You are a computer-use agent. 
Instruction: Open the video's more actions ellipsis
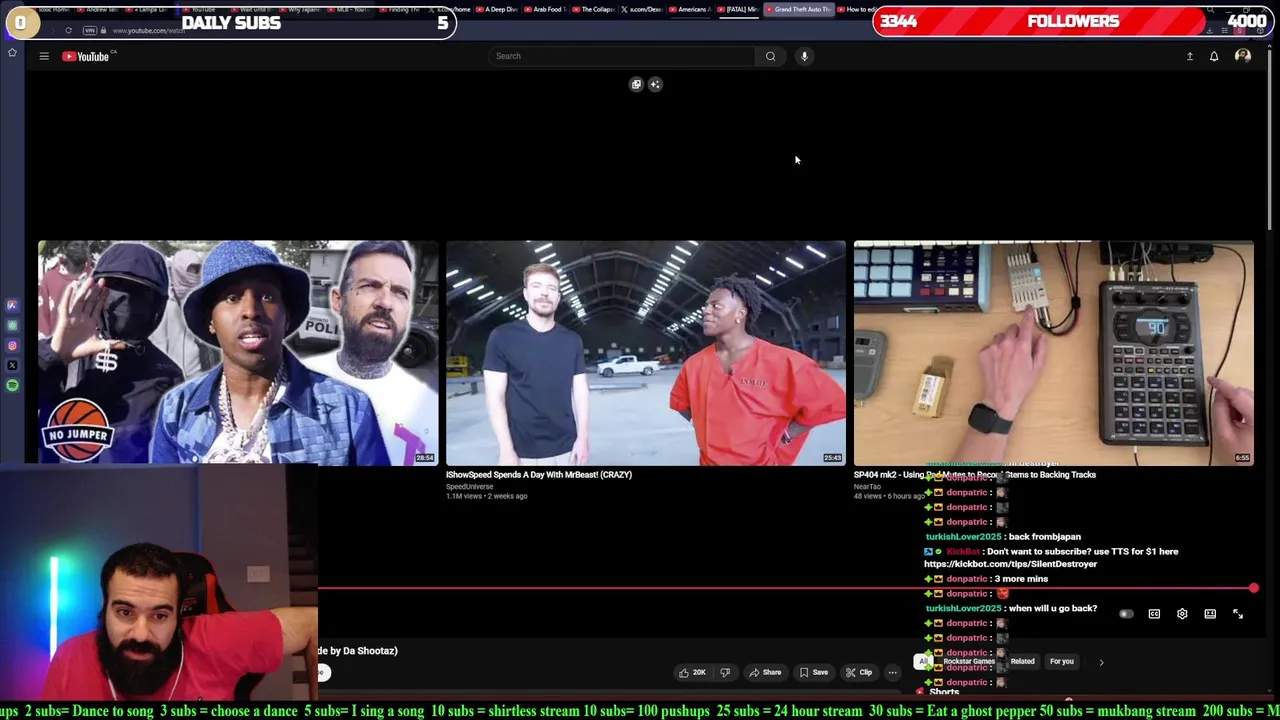point(892,672)
